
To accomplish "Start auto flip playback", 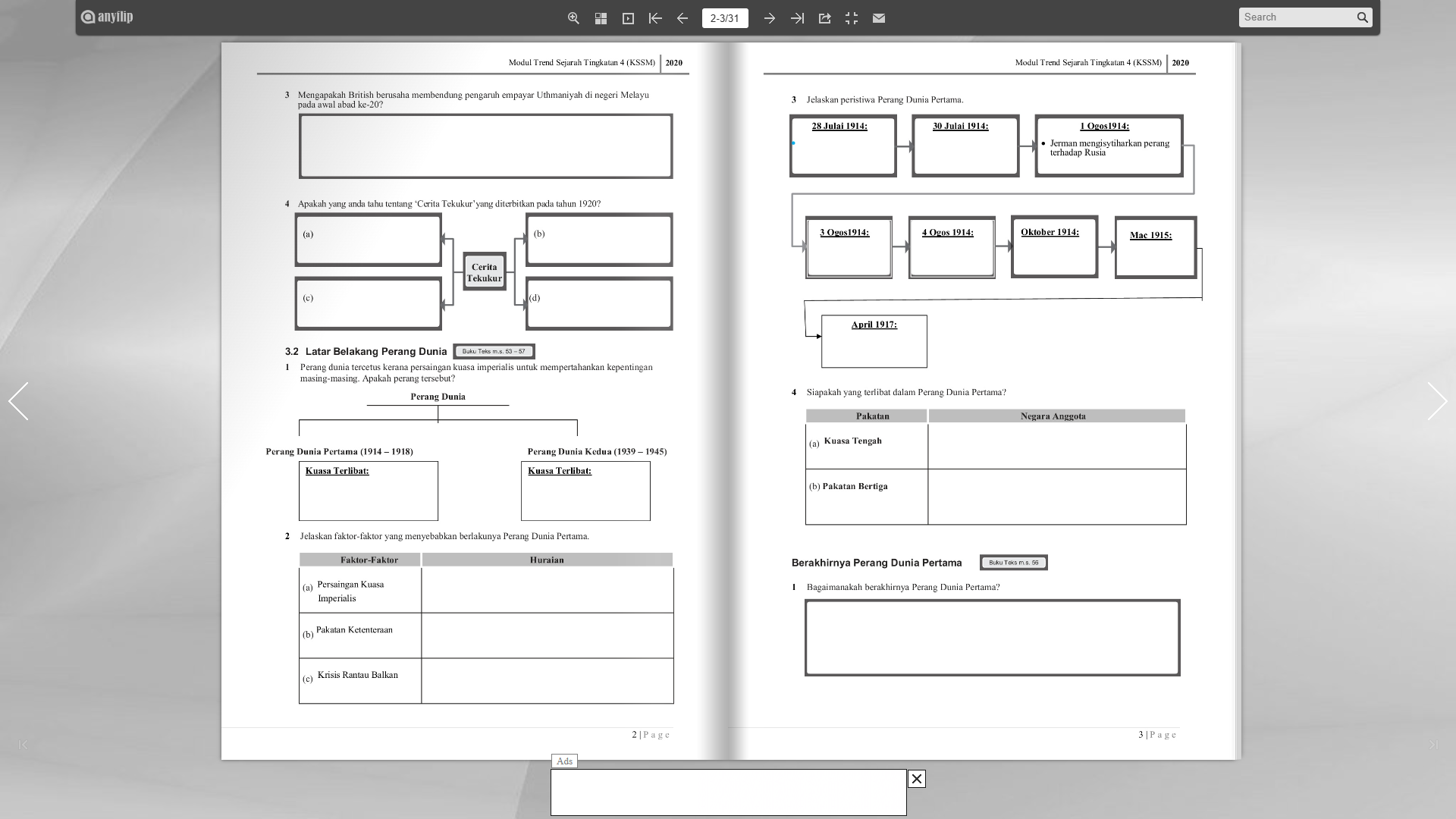I will pyautogui.click(x=628, y=18).
